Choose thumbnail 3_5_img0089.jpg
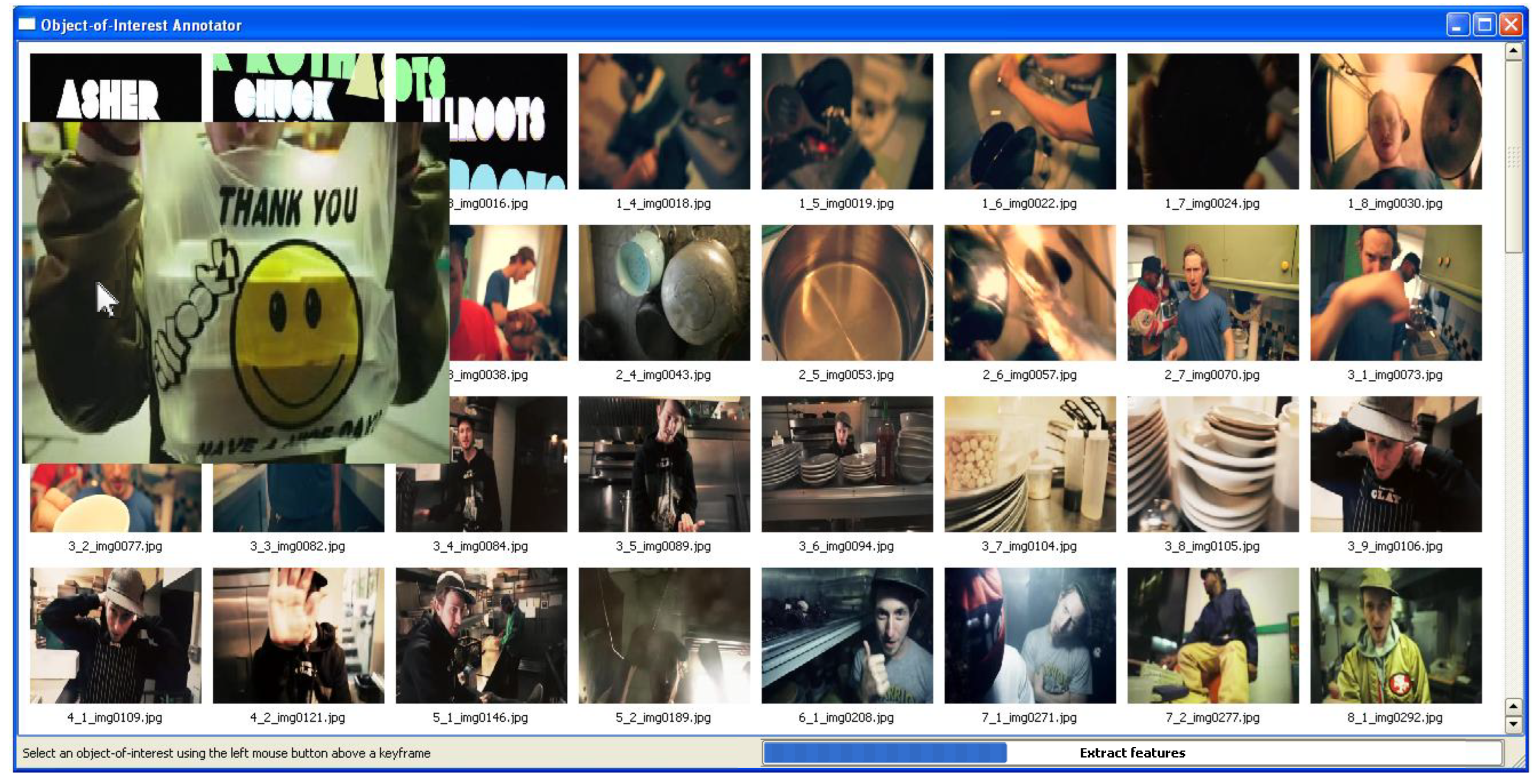Image resolution: width=1540 pixels, height=784 pixels. 663,464
